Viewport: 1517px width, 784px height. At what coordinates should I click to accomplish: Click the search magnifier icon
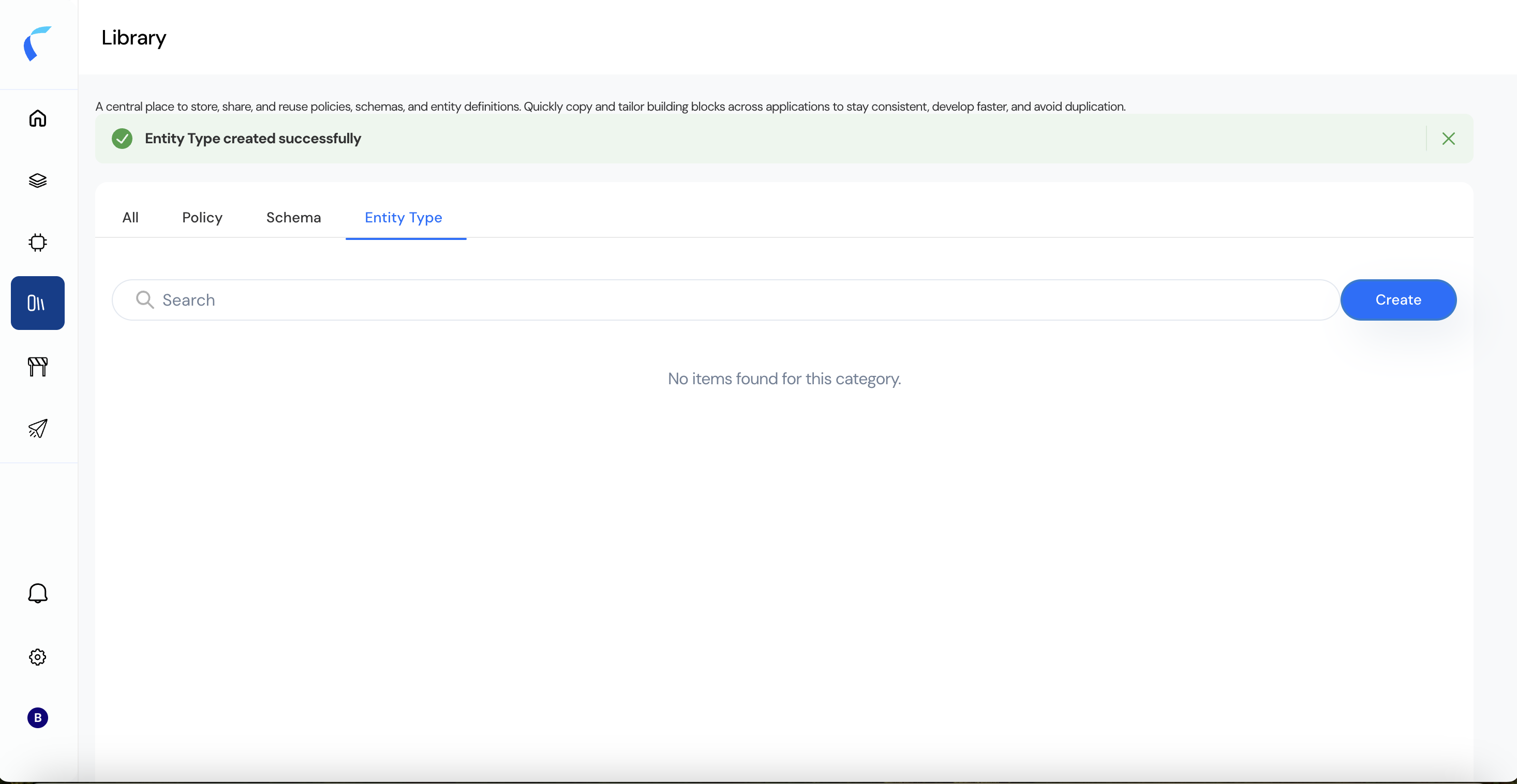pyautogui.click(x=145, y=300)
